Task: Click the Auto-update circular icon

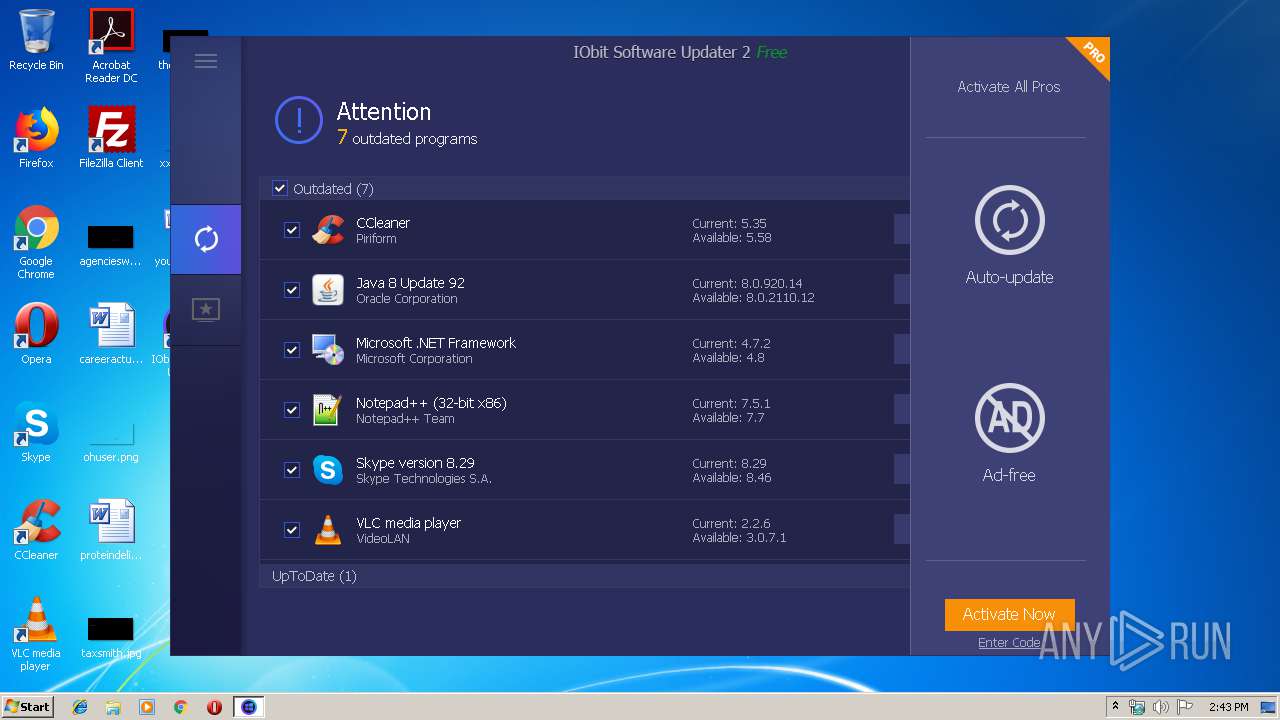Action: click(1009, 220)
